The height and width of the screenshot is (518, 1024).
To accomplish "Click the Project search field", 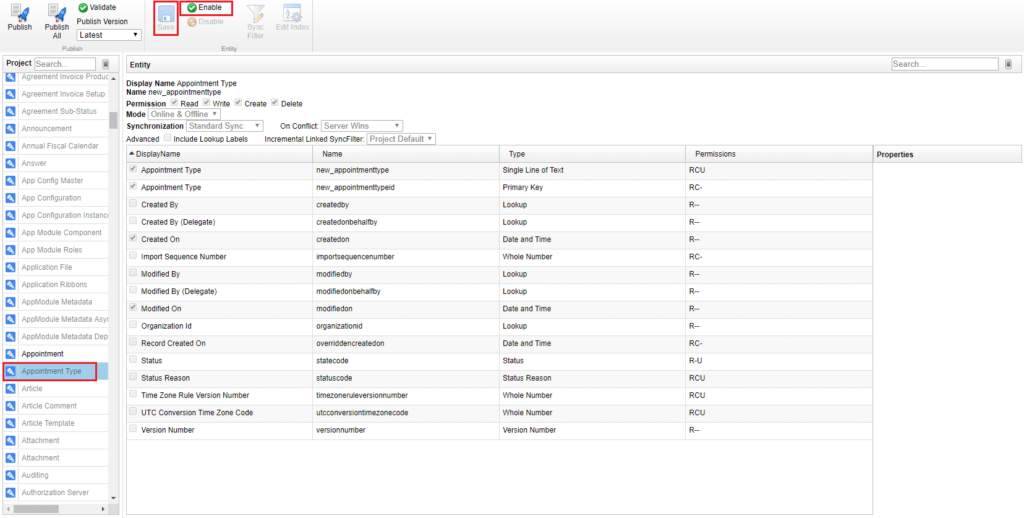I will pyautogui.click(x=65, y=64).
